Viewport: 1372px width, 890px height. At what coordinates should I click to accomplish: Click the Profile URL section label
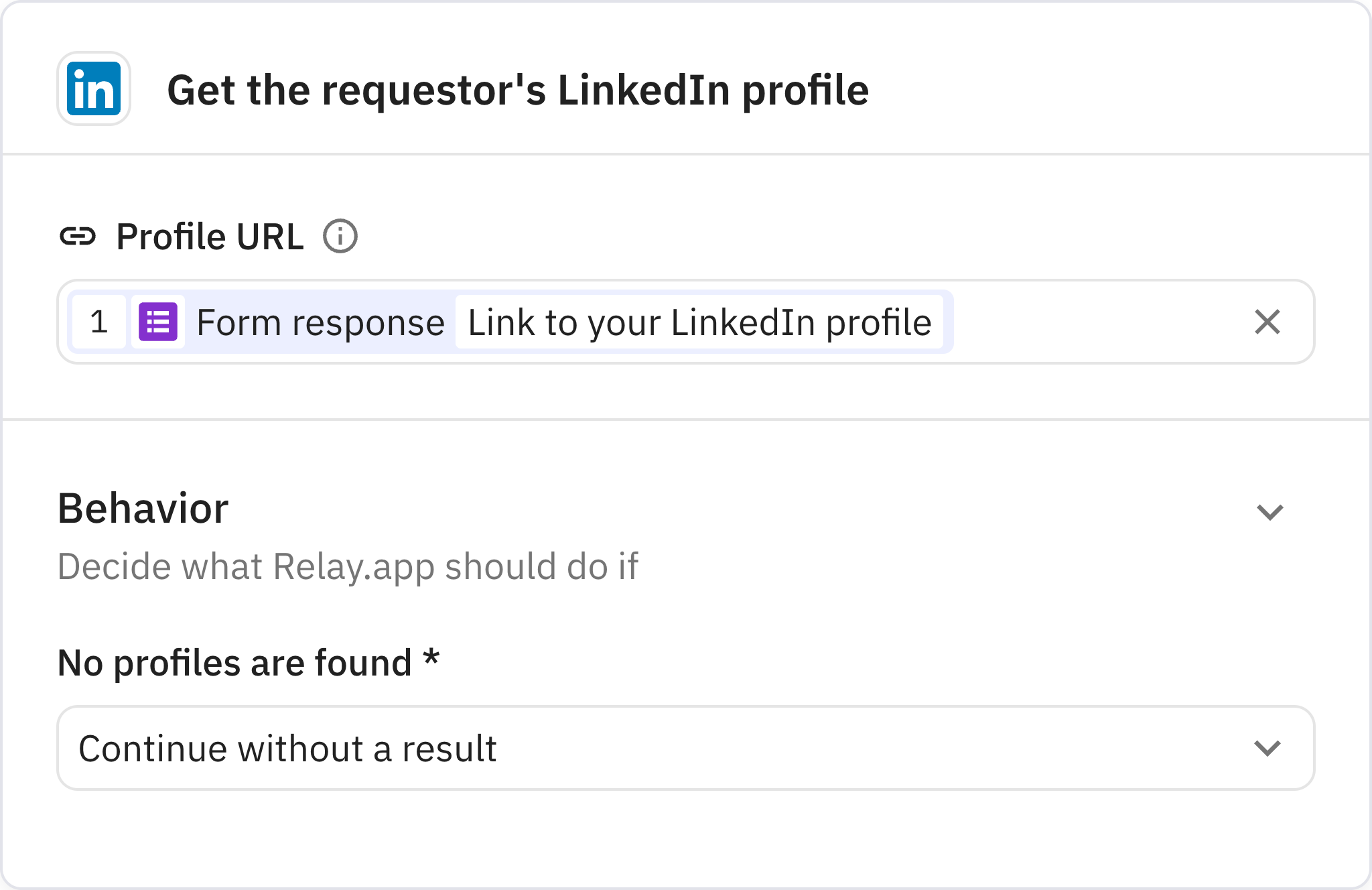tap(210, 235)
